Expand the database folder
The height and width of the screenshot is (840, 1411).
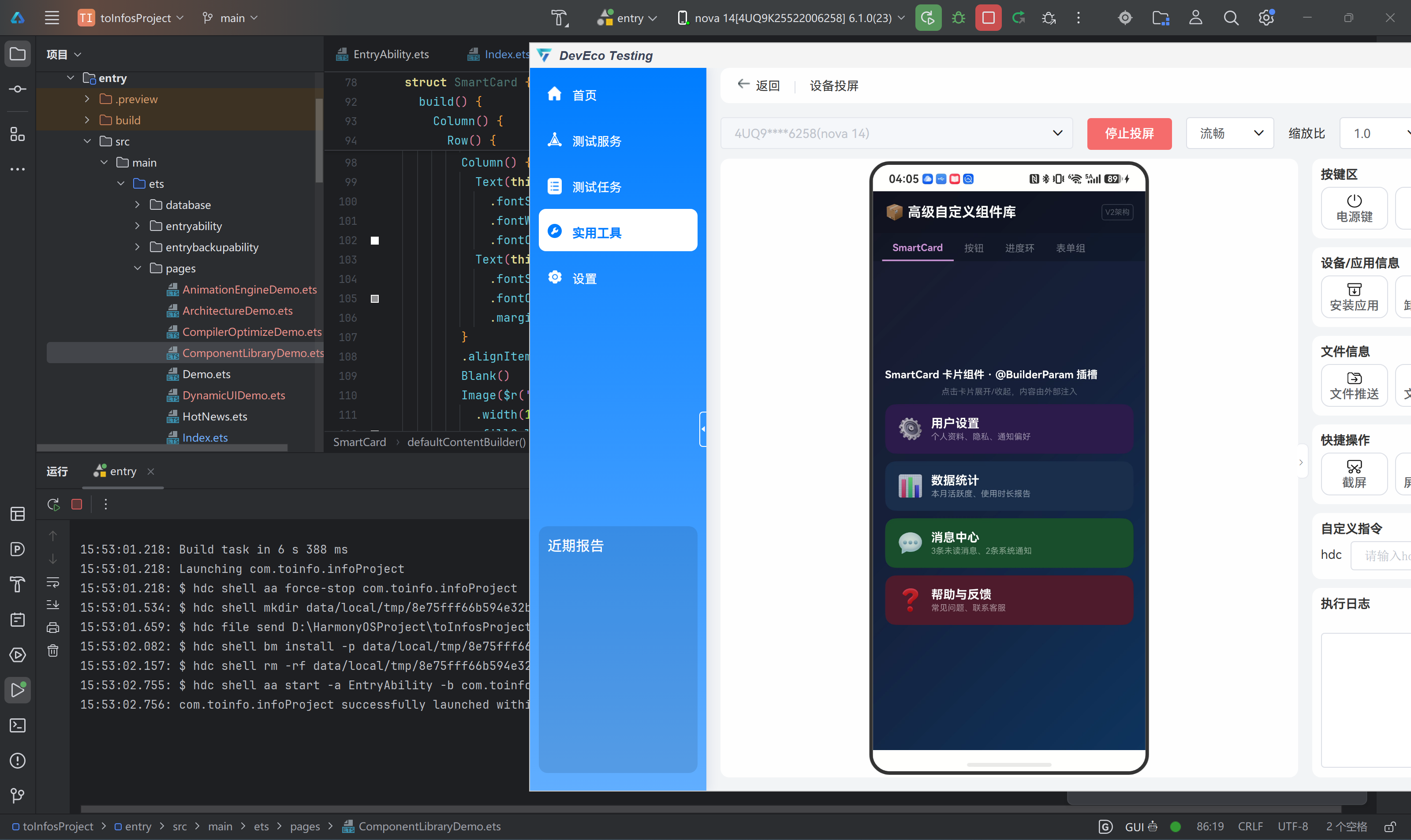tap(138, 204)
